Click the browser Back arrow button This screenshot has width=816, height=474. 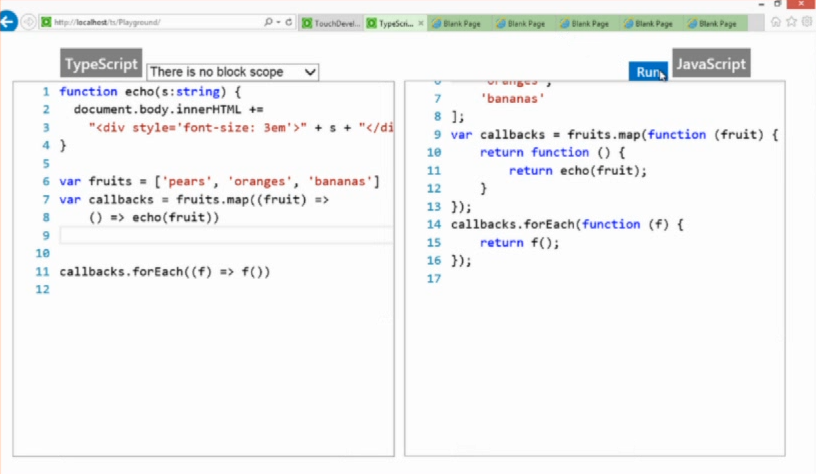point(8,22)
